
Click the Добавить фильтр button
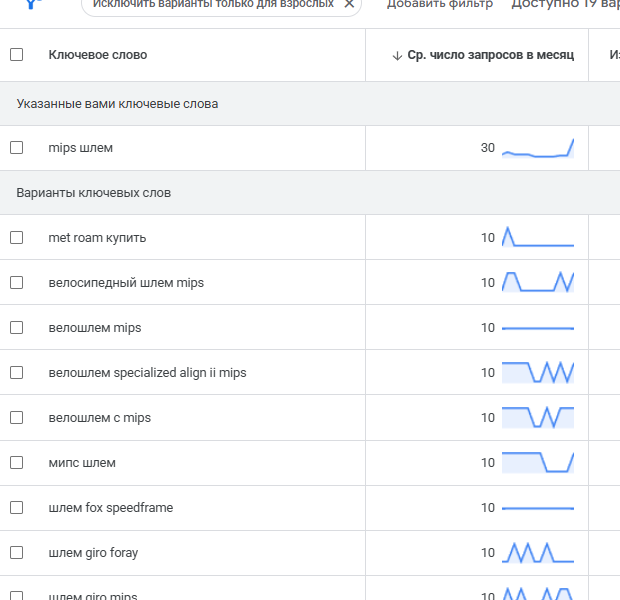(440, 4)
